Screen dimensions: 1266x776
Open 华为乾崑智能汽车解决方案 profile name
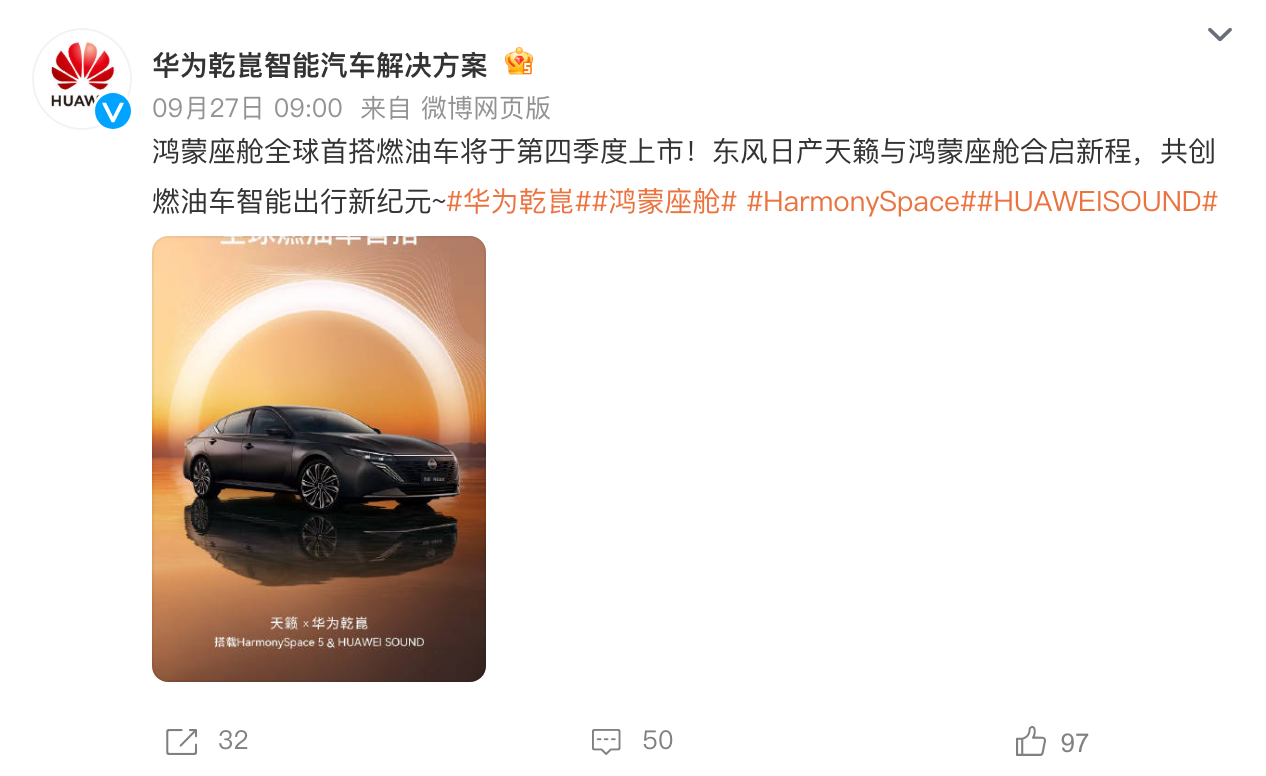click(320, 66)
